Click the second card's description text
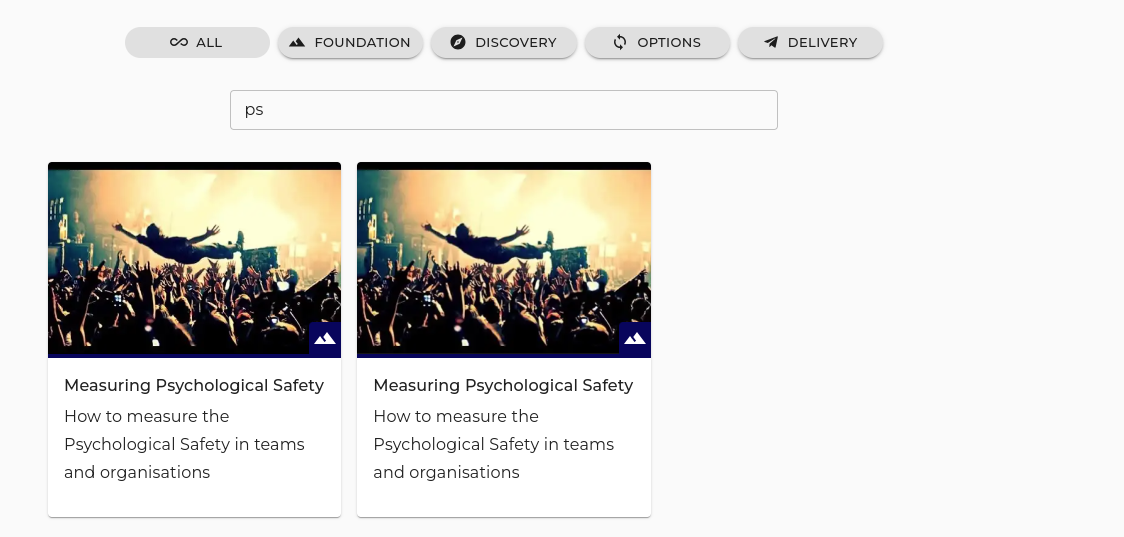Viewport: 1124px width, 537px height. click(x=494, y=444)
